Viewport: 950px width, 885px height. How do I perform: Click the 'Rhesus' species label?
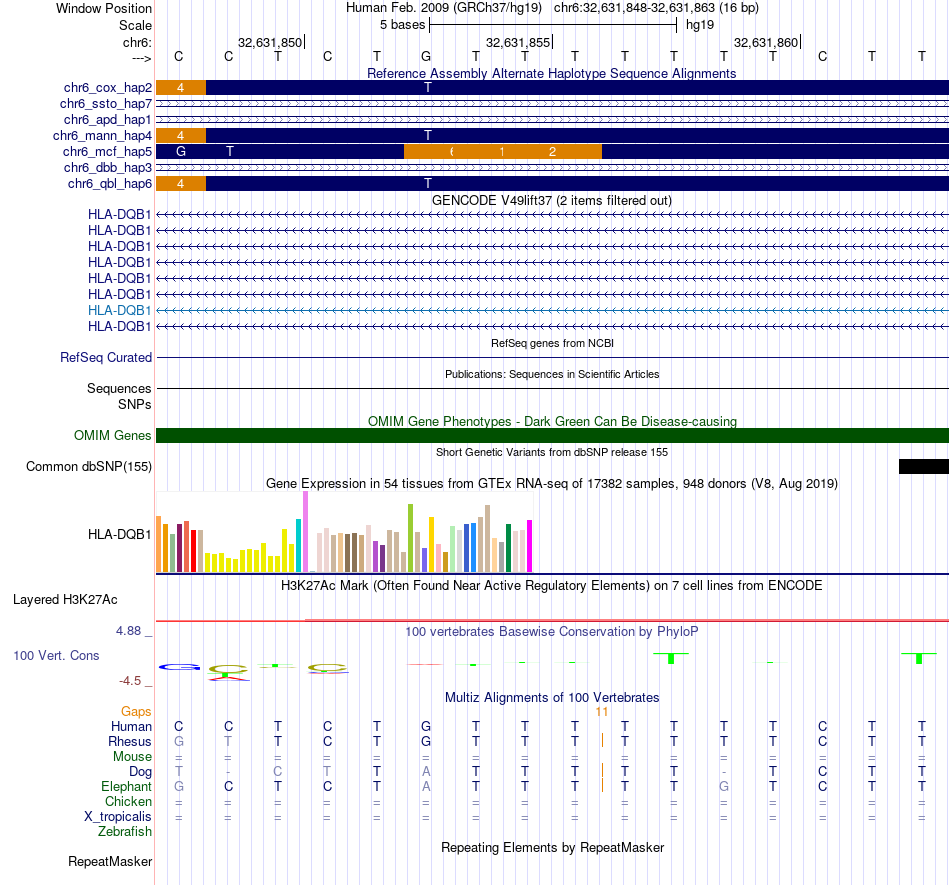[130, 741]
